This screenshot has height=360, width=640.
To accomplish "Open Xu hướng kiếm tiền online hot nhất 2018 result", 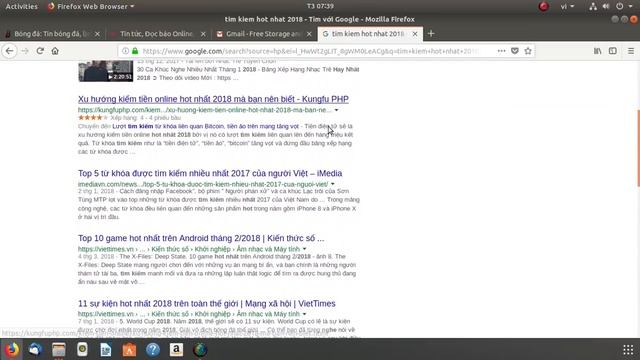I will click(x=213, y=99).
